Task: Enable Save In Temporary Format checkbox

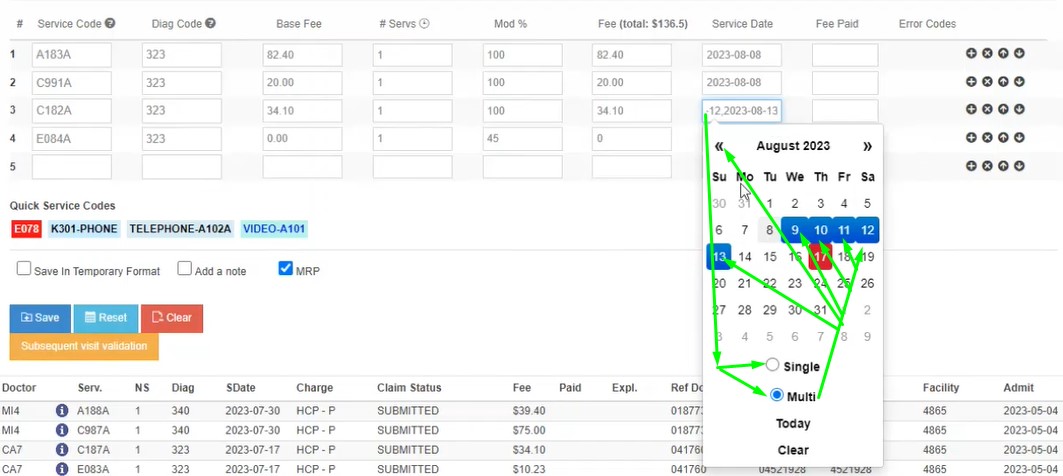Action: pos(24,269)
